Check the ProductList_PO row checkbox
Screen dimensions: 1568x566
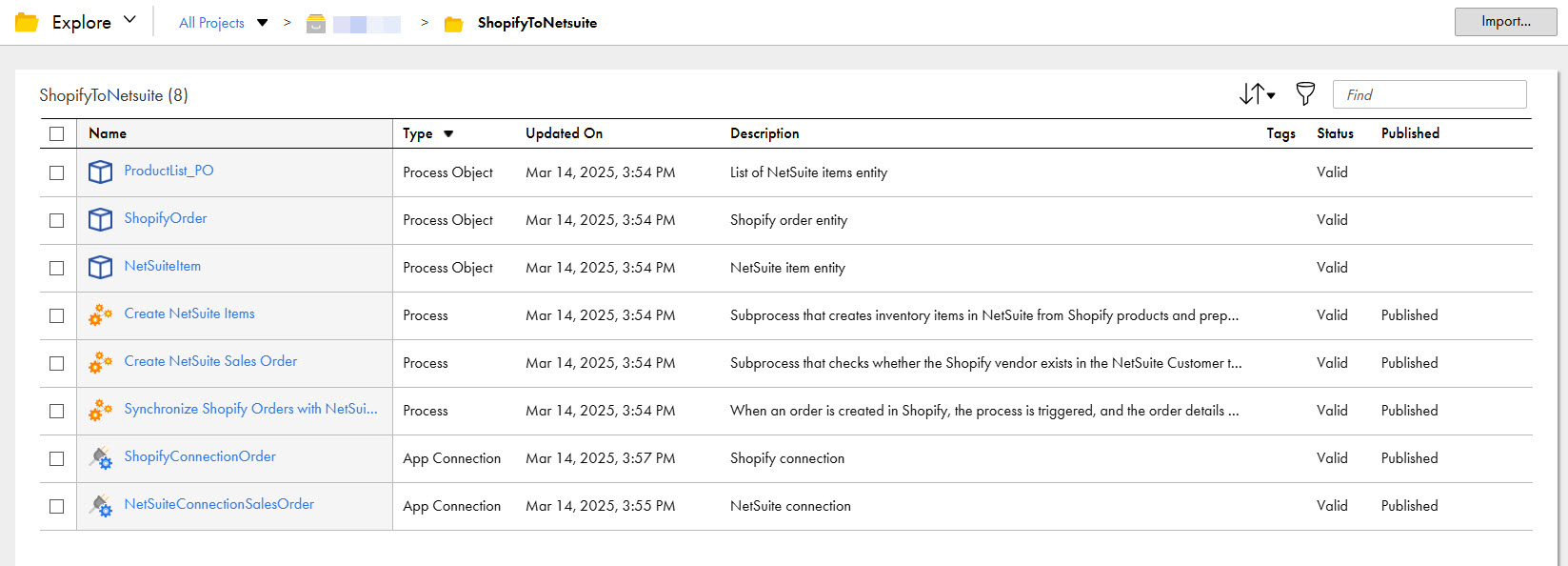click(x=57, y=172)
